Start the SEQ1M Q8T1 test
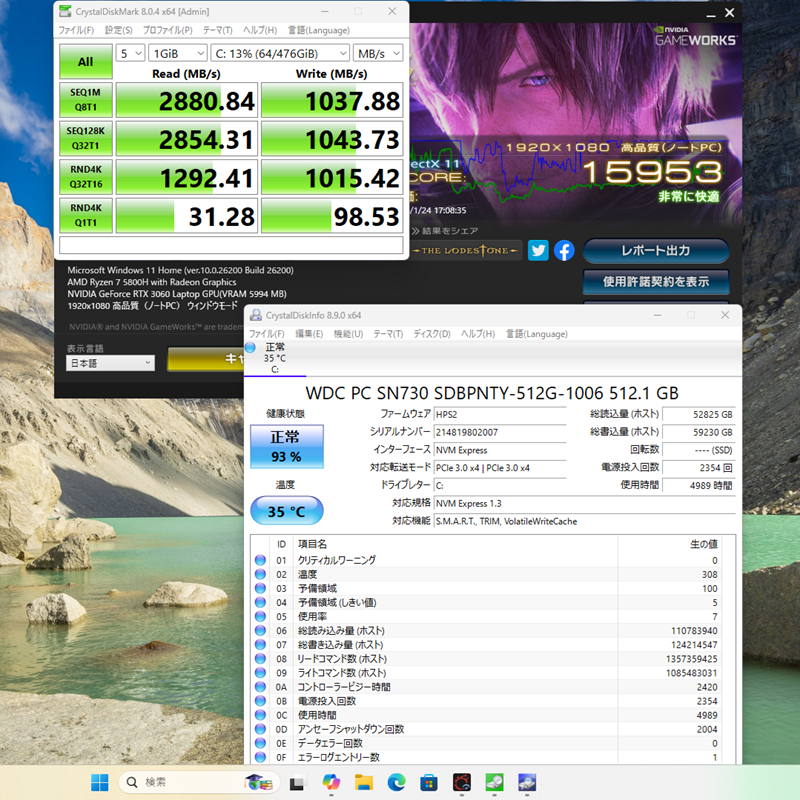Viewport: 800px width, 800px height. point(86,100)
